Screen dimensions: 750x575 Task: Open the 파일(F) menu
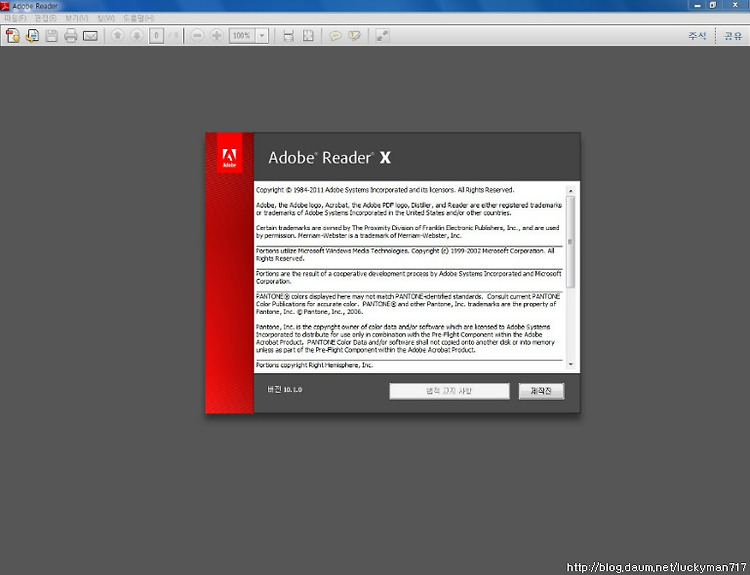pos(15,18)
